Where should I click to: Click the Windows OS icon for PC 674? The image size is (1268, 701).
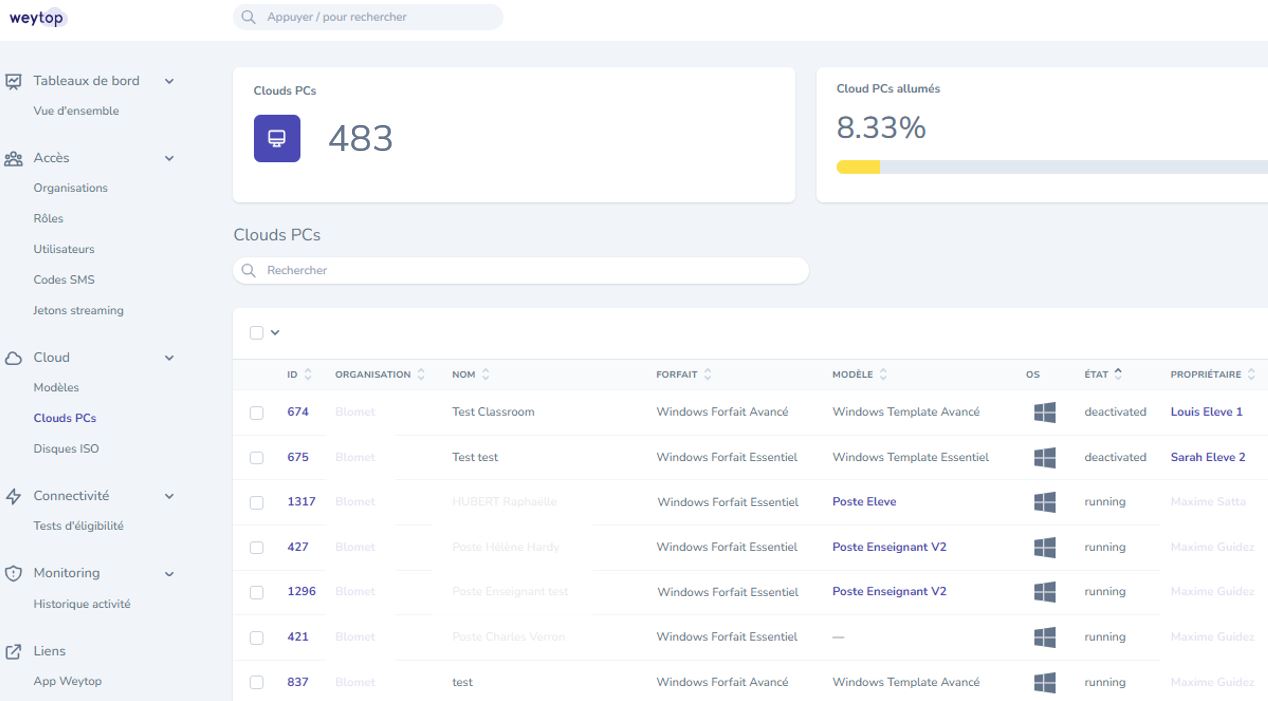click(x=1045, y=411)
